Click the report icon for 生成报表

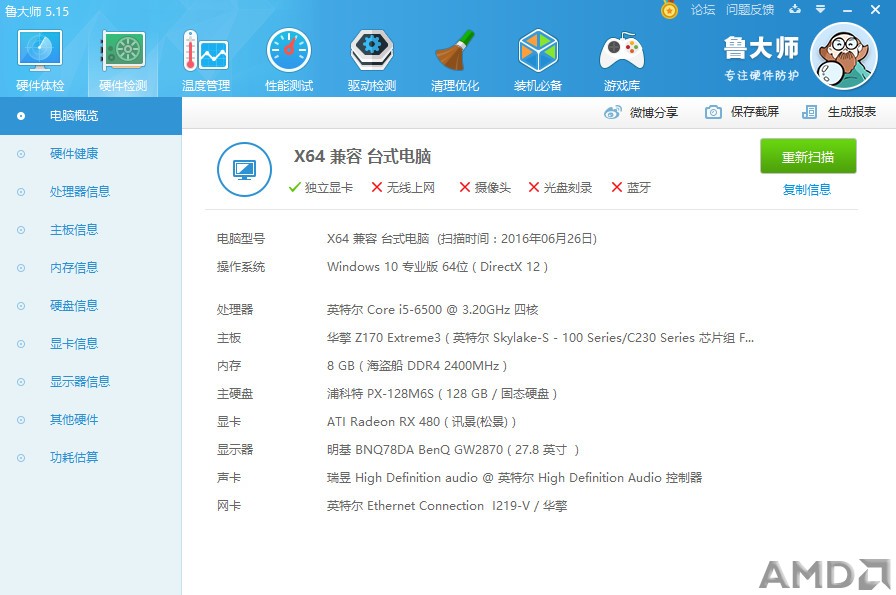tap(809, 112)
